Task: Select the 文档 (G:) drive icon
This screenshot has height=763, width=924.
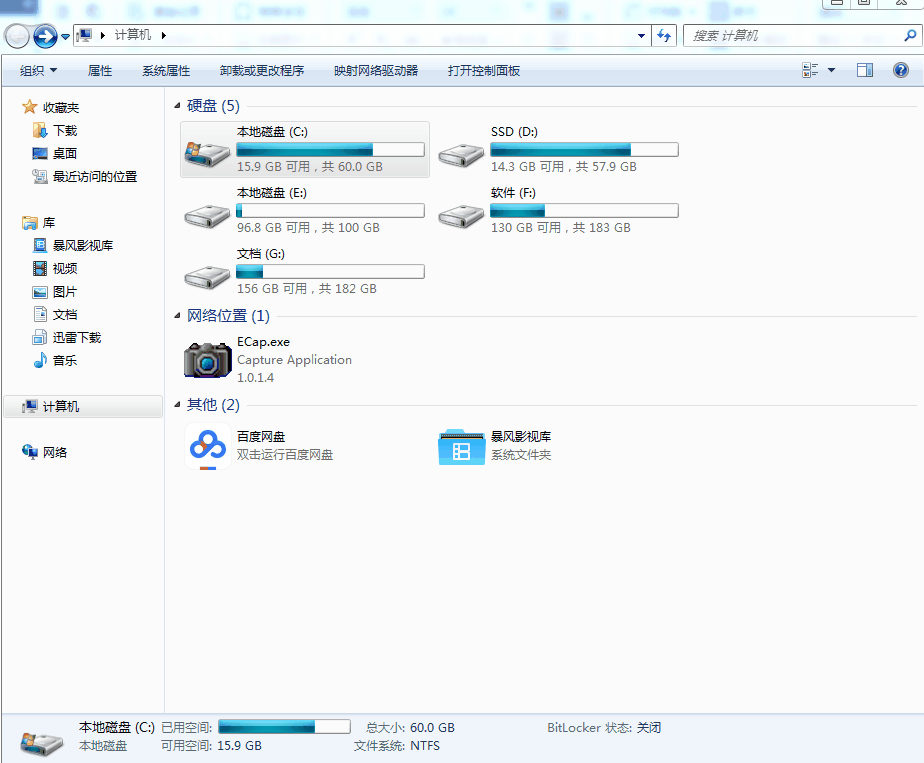Action: tap(207, 273)
